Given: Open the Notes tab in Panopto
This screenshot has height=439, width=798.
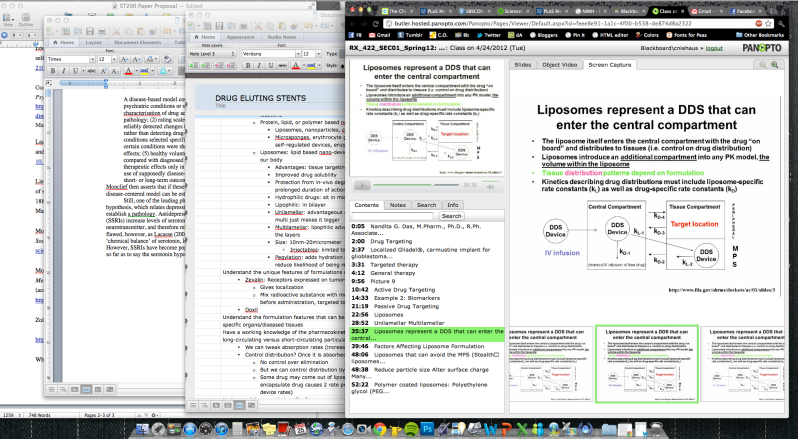Looking at the screenshot, I should [x=397, y=205].
